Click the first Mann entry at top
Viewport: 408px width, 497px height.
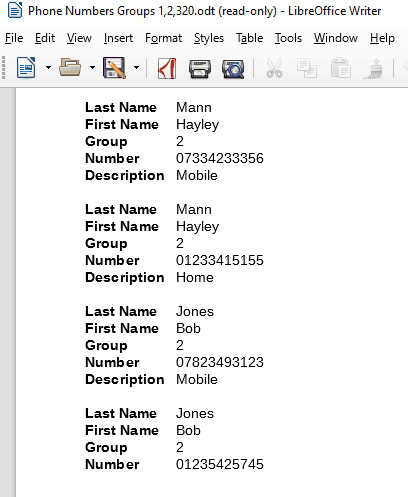(194, 107)
